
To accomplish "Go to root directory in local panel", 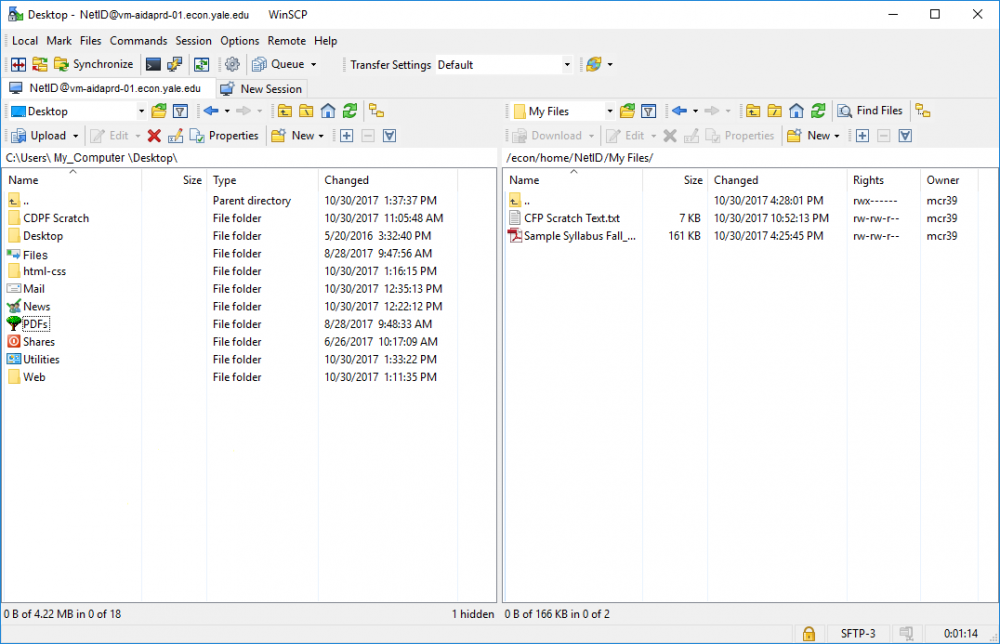I will [x=306, y=112].
